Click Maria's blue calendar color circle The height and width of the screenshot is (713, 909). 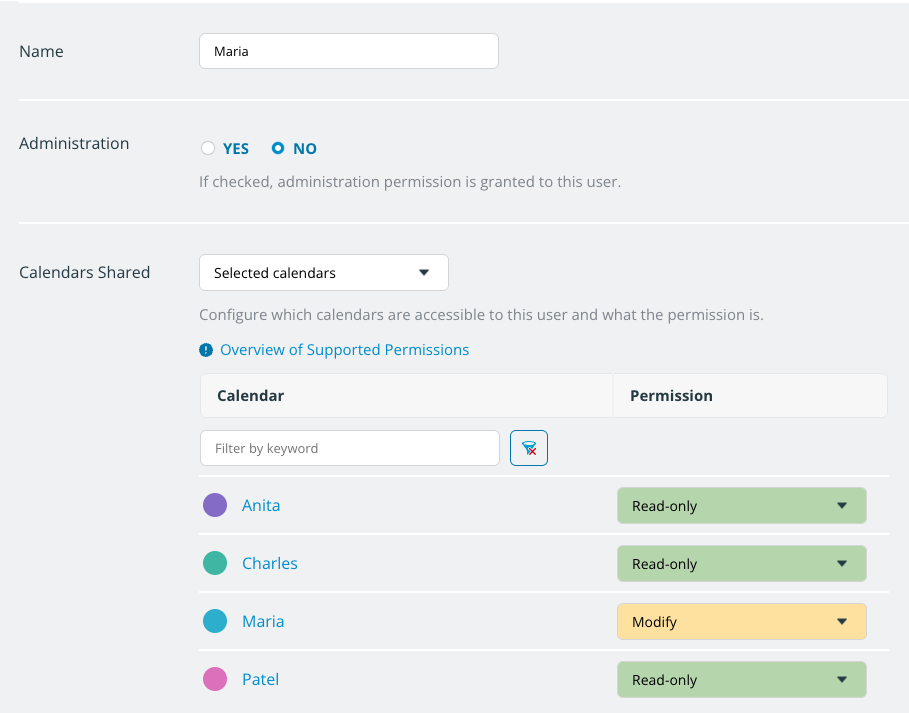click(215, 621)
